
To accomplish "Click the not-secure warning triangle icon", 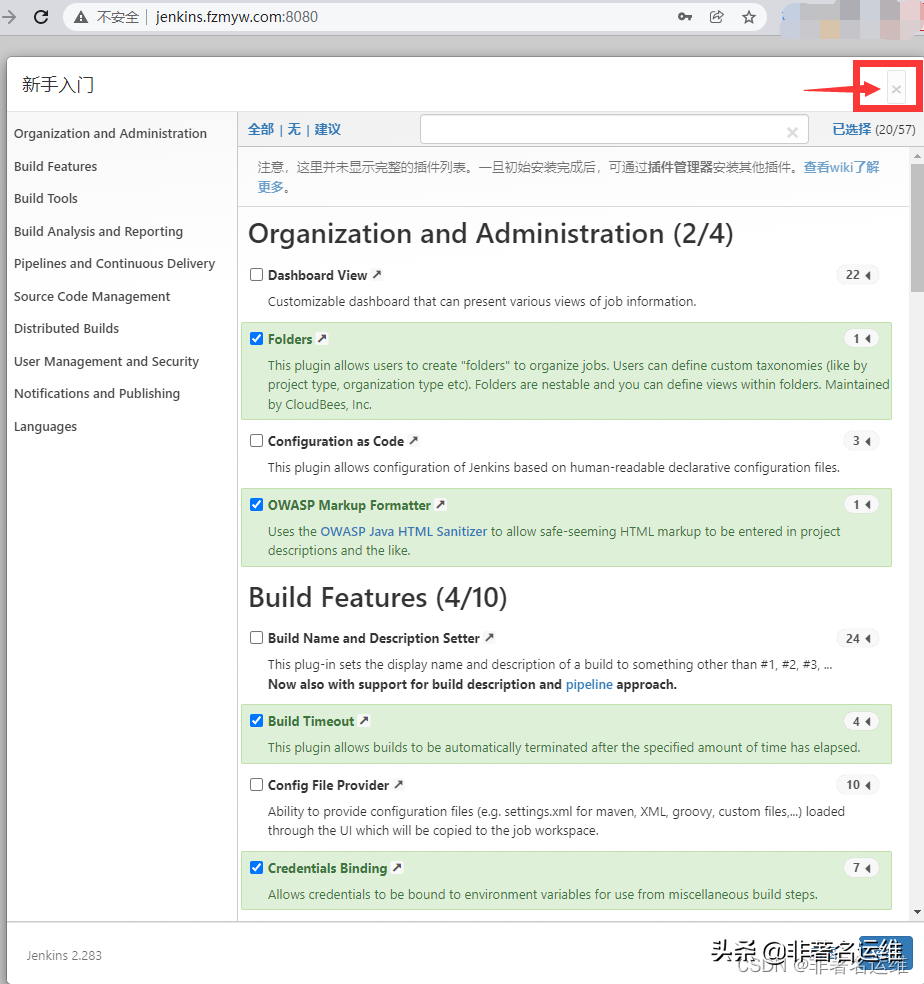I will tap(81, 17).
